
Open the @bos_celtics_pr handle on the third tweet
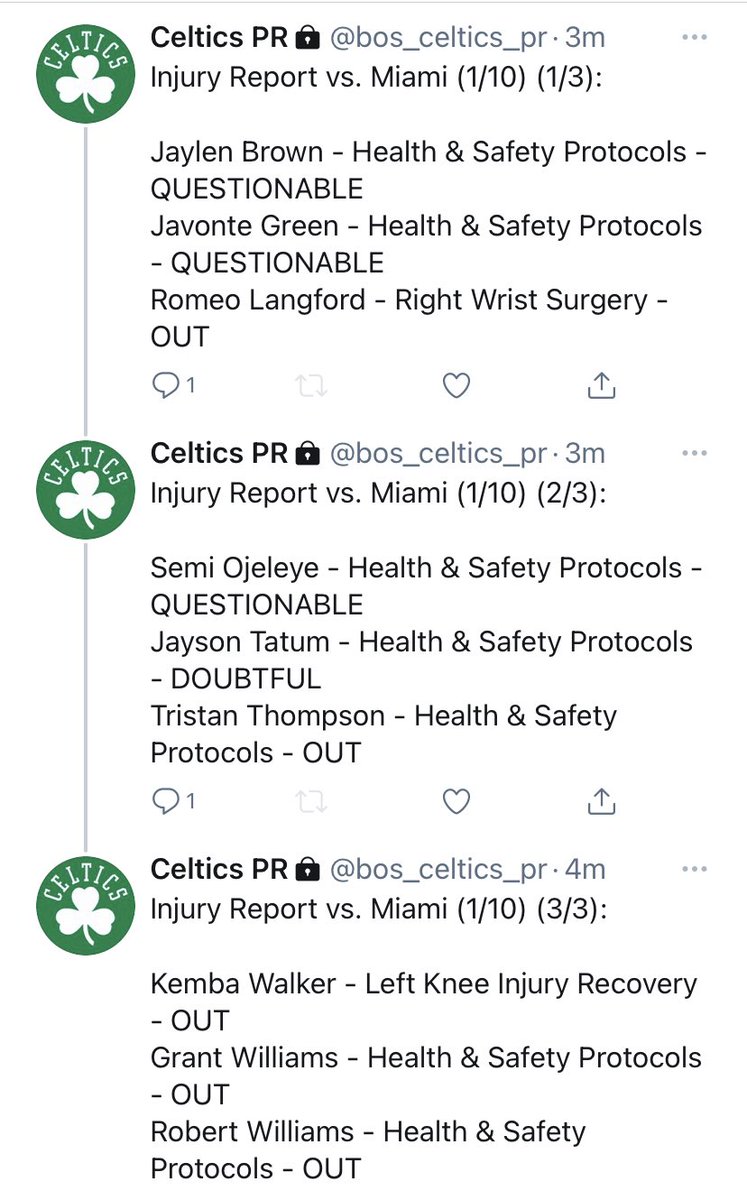click(439, 868)
